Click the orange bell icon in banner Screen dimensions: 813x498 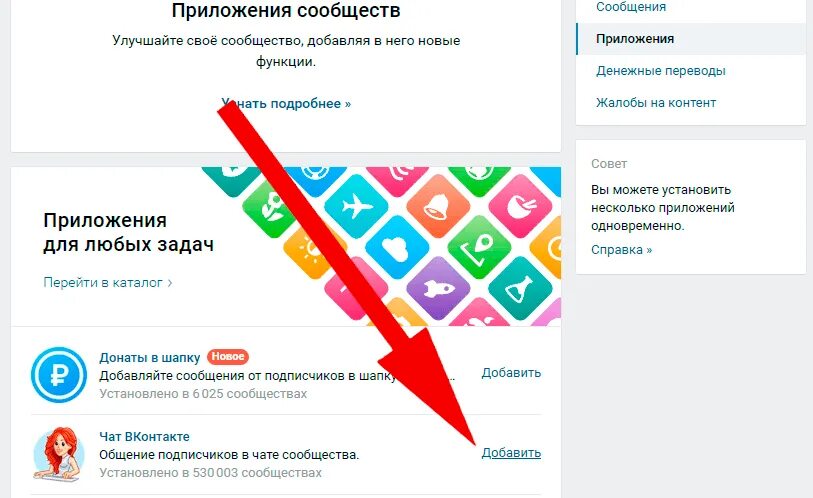coord(438,206)
